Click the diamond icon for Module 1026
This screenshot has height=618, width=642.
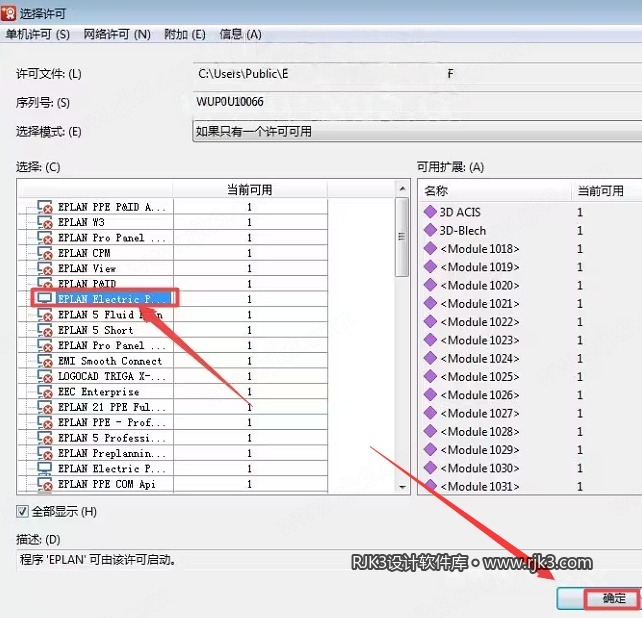(430, 394)
